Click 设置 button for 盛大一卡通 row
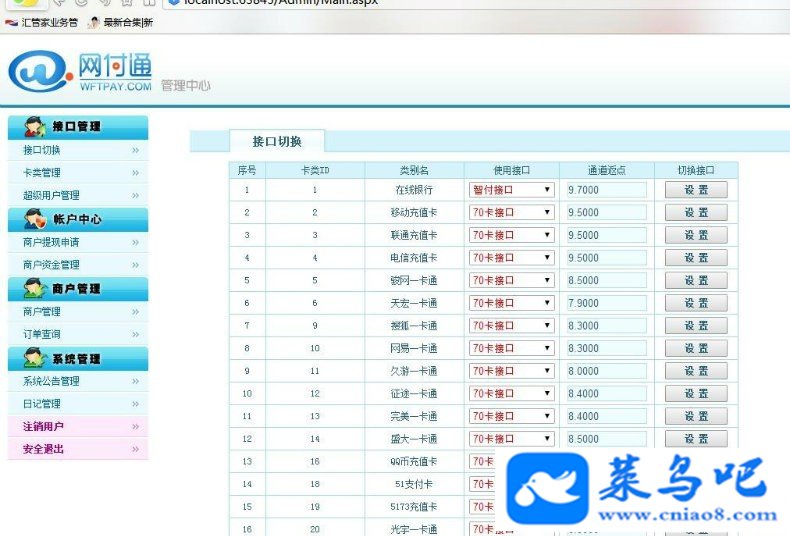 [x=696, y=438]
